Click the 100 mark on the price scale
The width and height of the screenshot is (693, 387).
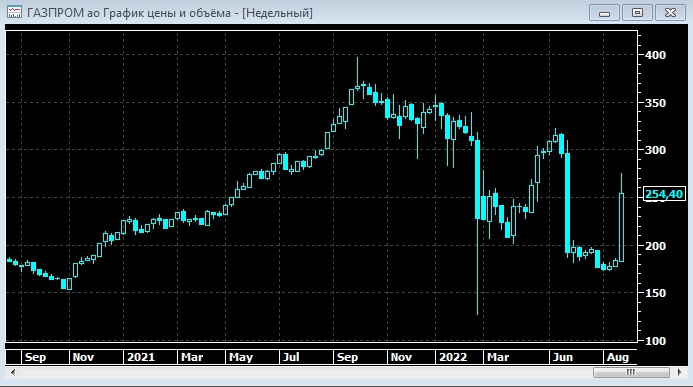pyautogui.click(x=655, y=341)
